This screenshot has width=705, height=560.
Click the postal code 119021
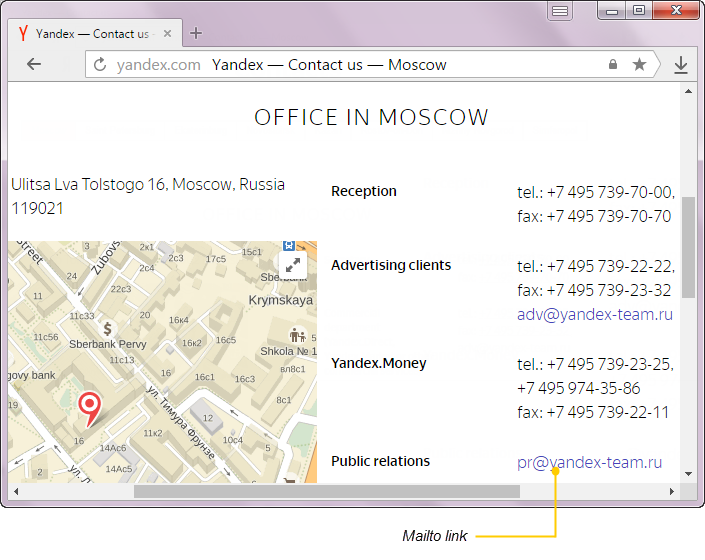point(37,209)
